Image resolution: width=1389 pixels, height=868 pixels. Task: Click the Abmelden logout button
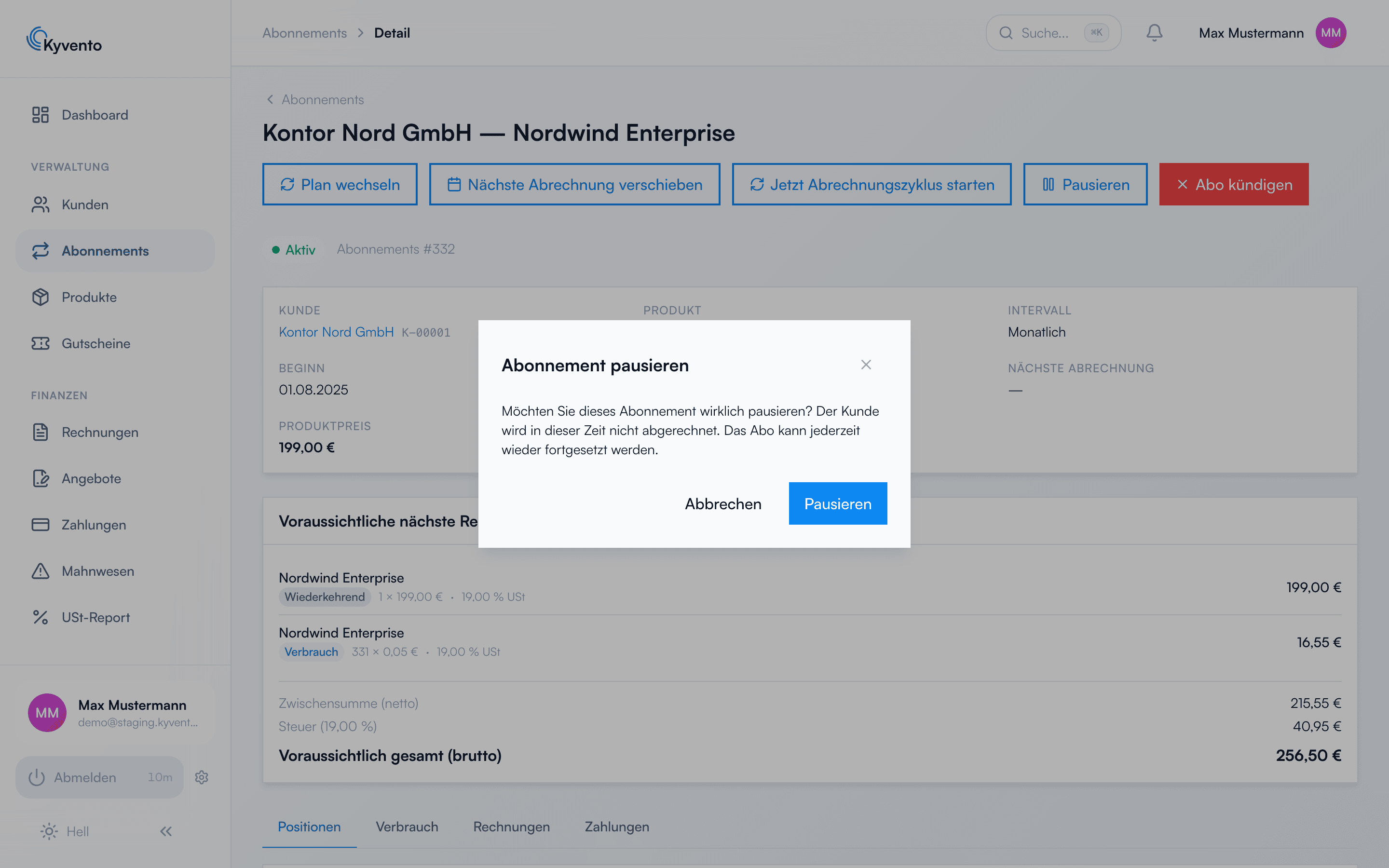coord(99,777)
